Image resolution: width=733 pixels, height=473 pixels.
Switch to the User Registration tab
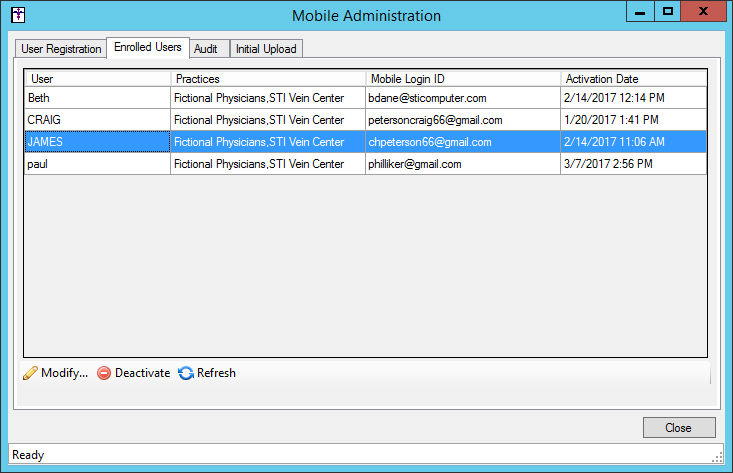pos(61,49)
